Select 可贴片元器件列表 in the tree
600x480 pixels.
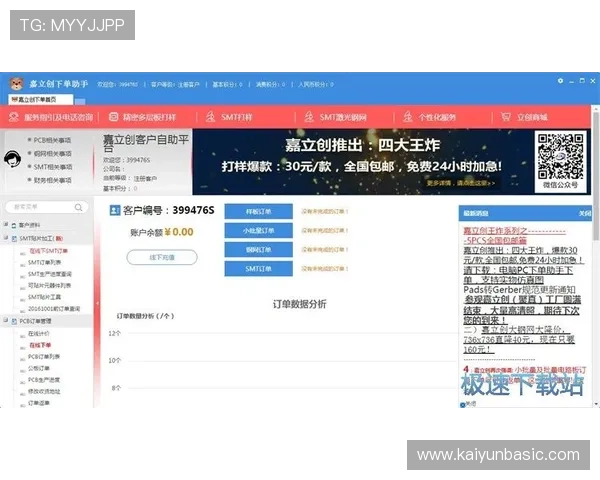(49, 286)
